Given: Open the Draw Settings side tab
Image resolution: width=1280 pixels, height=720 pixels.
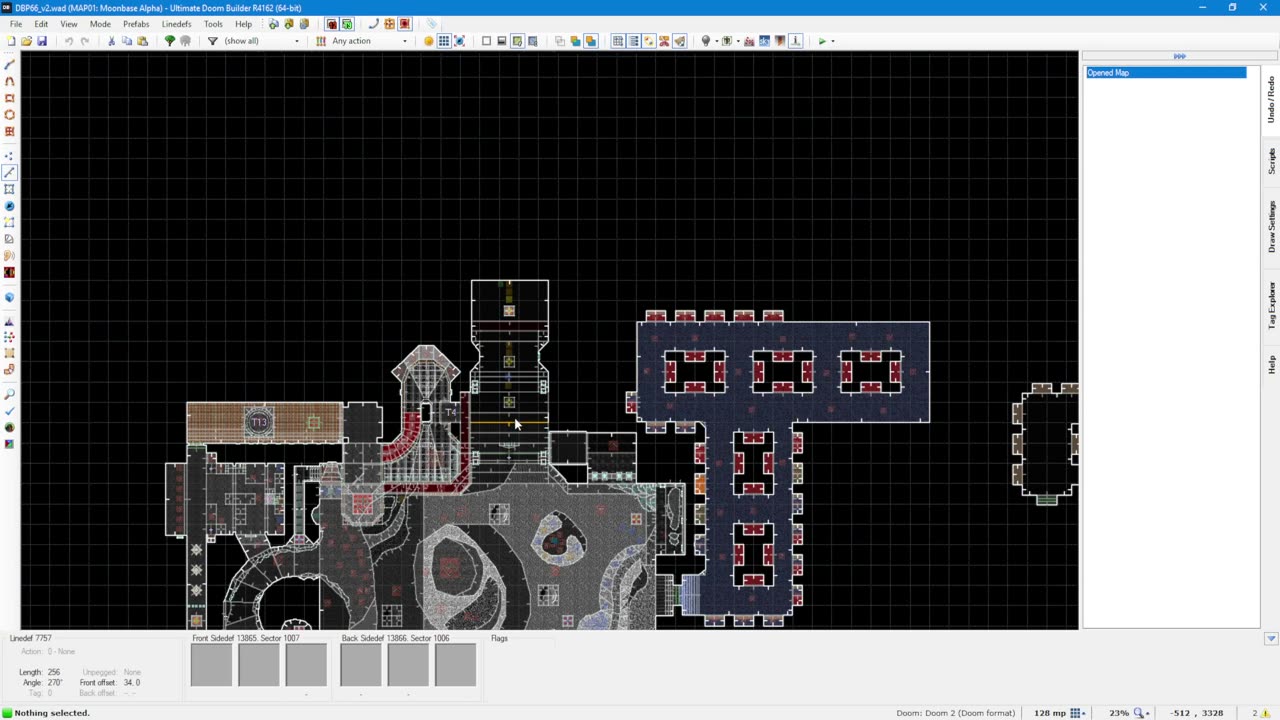Looking at the screenshot, I should (1271, 226).
